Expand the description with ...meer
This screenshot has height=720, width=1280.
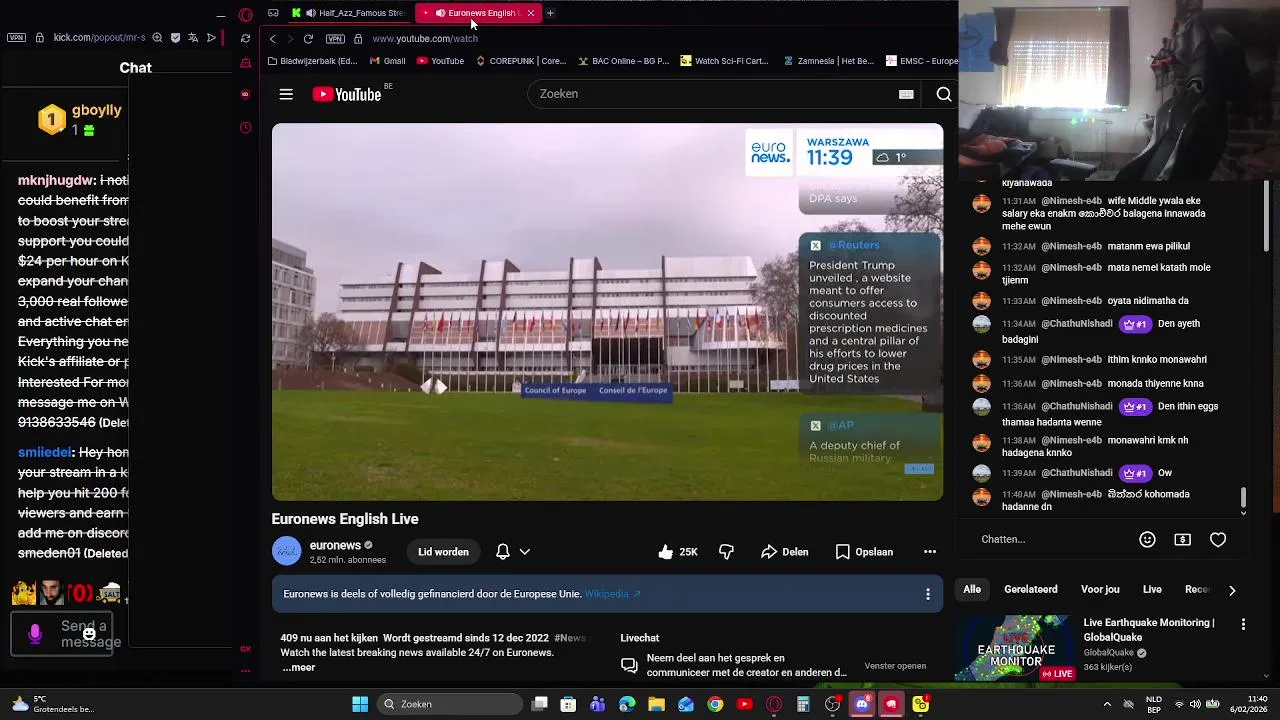298,667
